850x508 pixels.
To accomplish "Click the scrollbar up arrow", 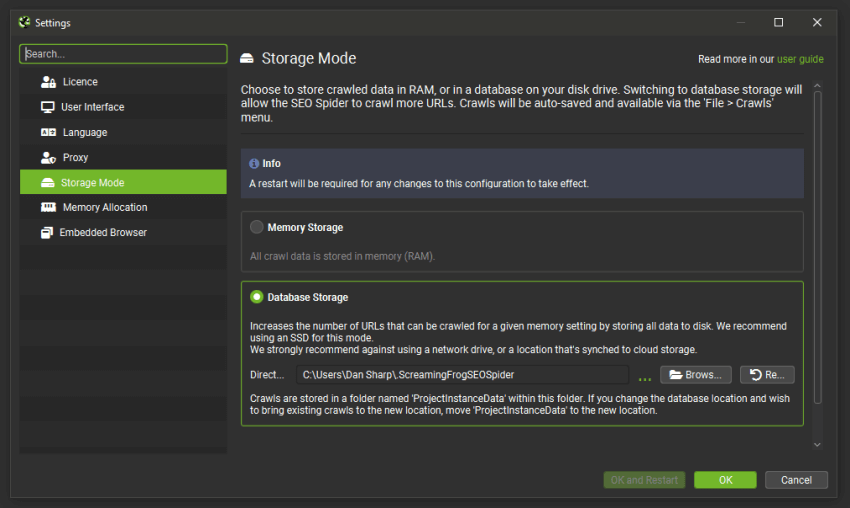I will coord(817,86).
